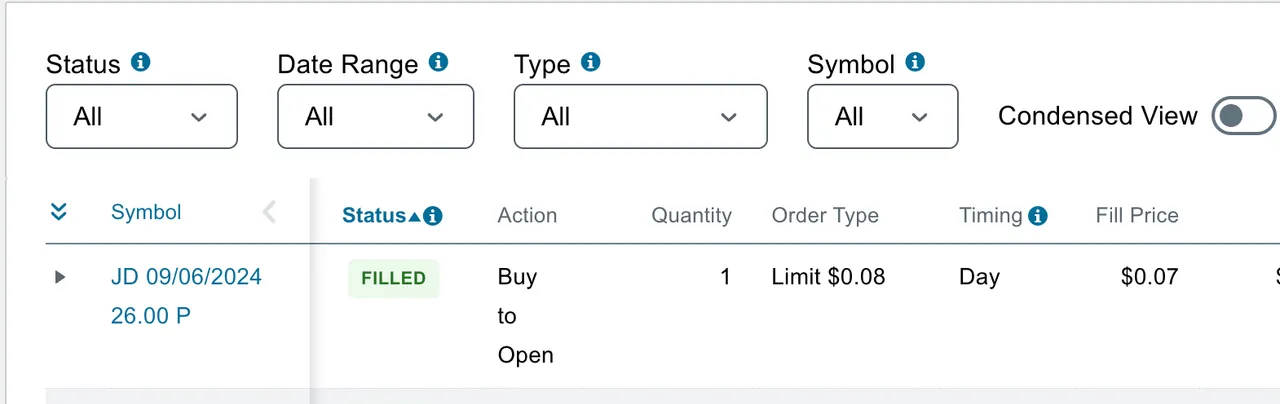Expand the JD order row triangle
Screen dimensions: 1280x404
[60, 277]
